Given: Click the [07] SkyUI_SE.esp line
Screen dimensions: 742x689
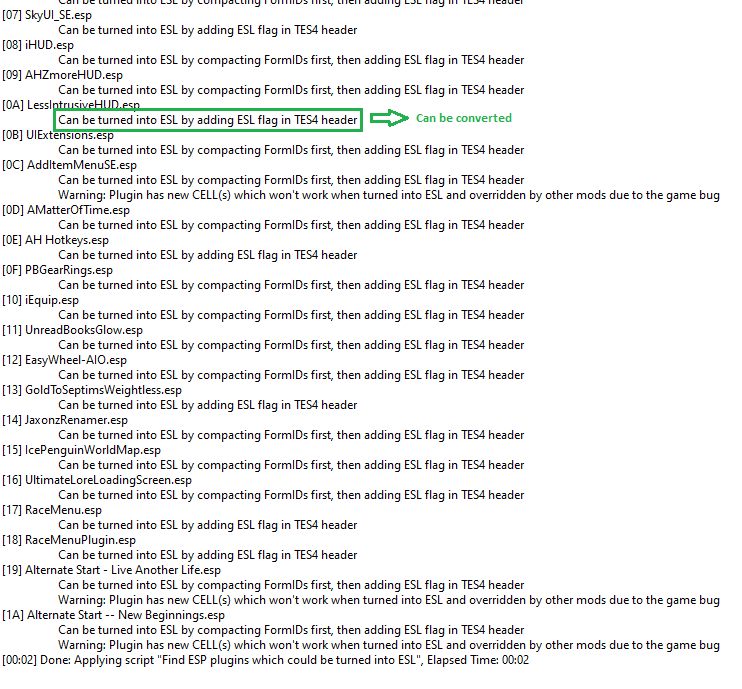Looking at the screenshot, I should click(x=47, y=15).
